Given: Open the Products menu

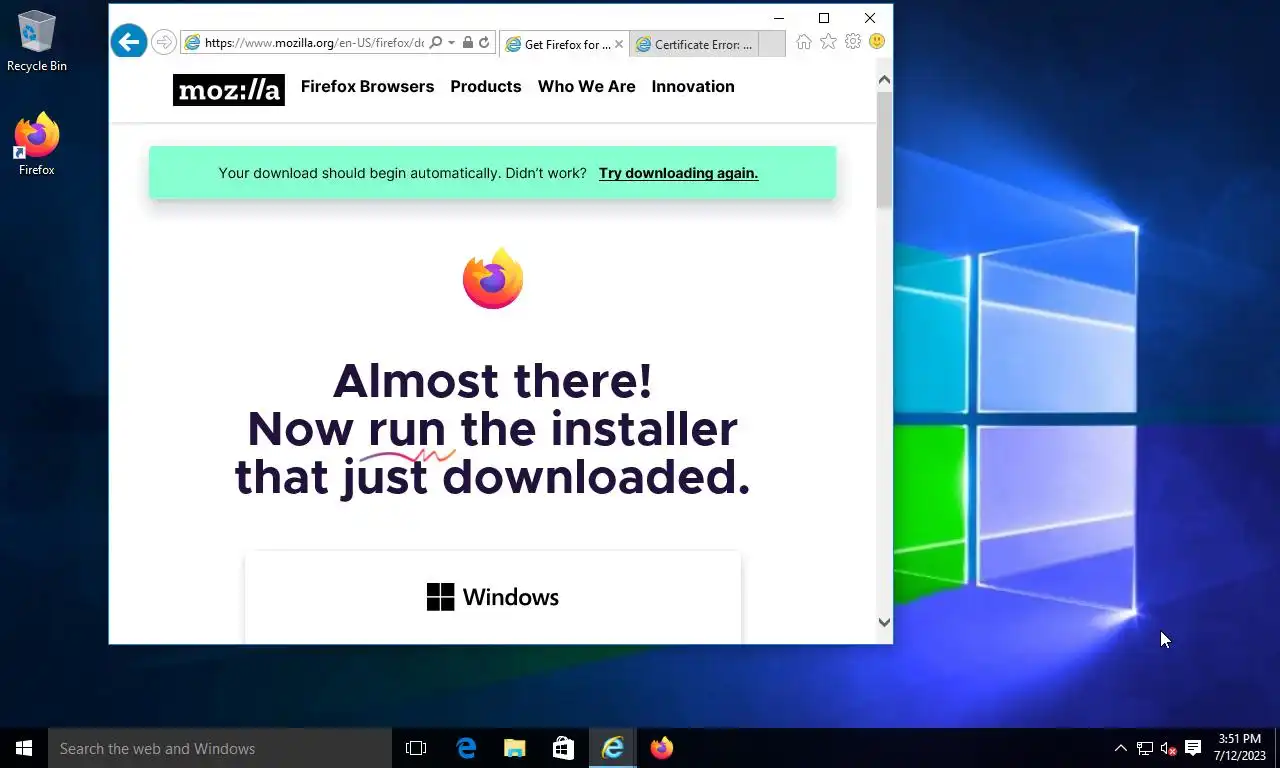Looking at the screenshot, I should (x=486, y=86).
